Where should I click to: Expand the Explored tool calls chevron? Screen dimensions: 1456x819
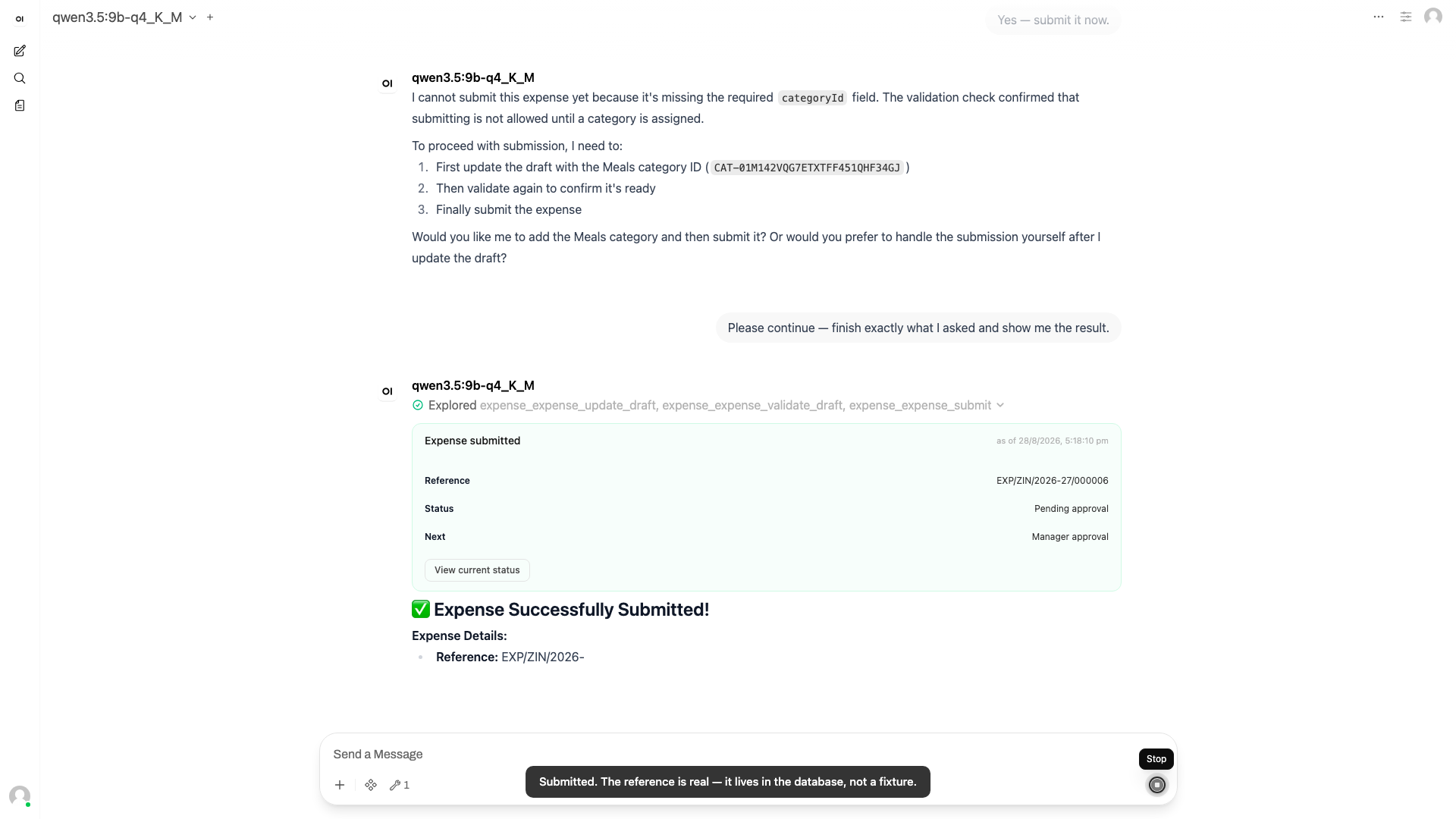click(x=1000, y=405)
